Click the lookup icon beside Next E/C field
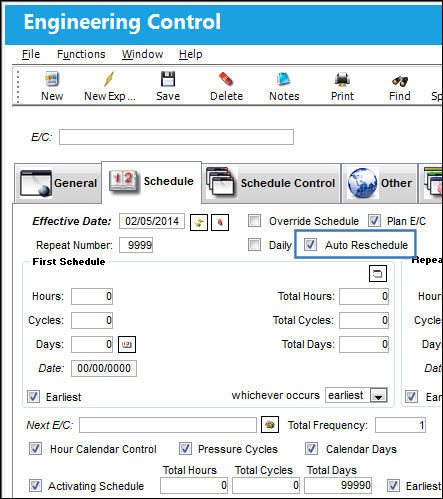Viewport: 443px width, 499px height. [270, 425]
